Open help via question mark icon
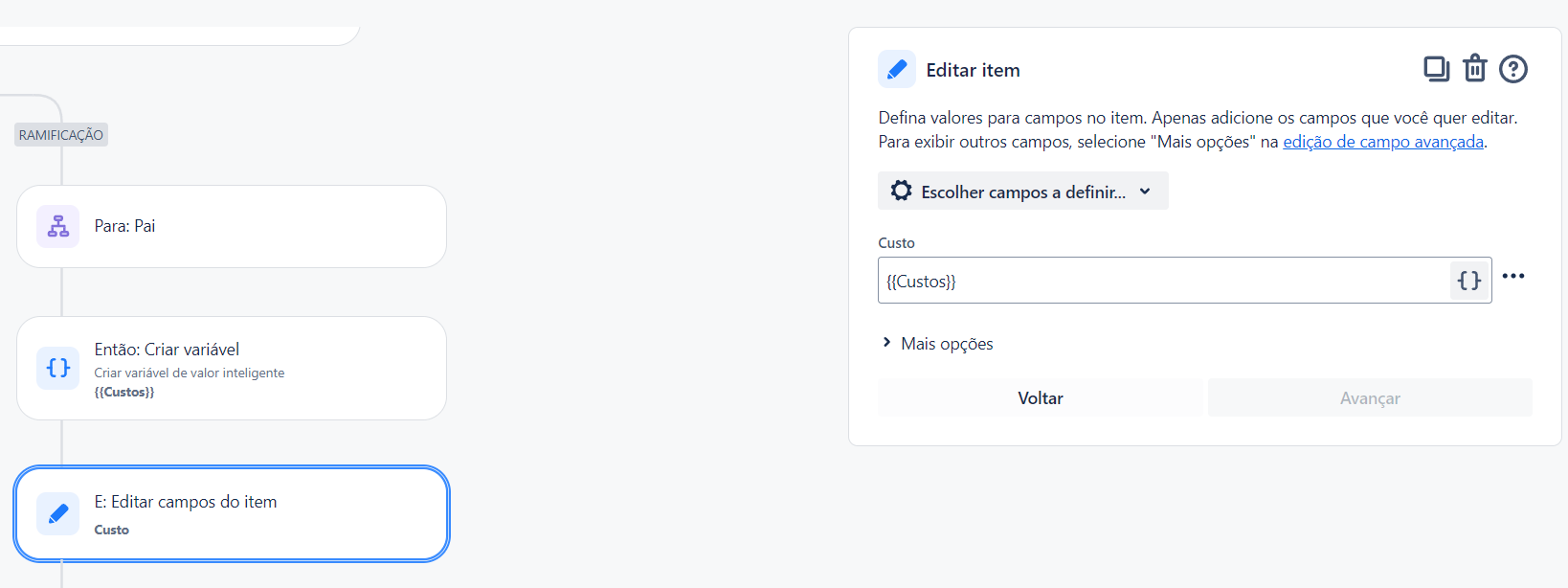 1513,69
